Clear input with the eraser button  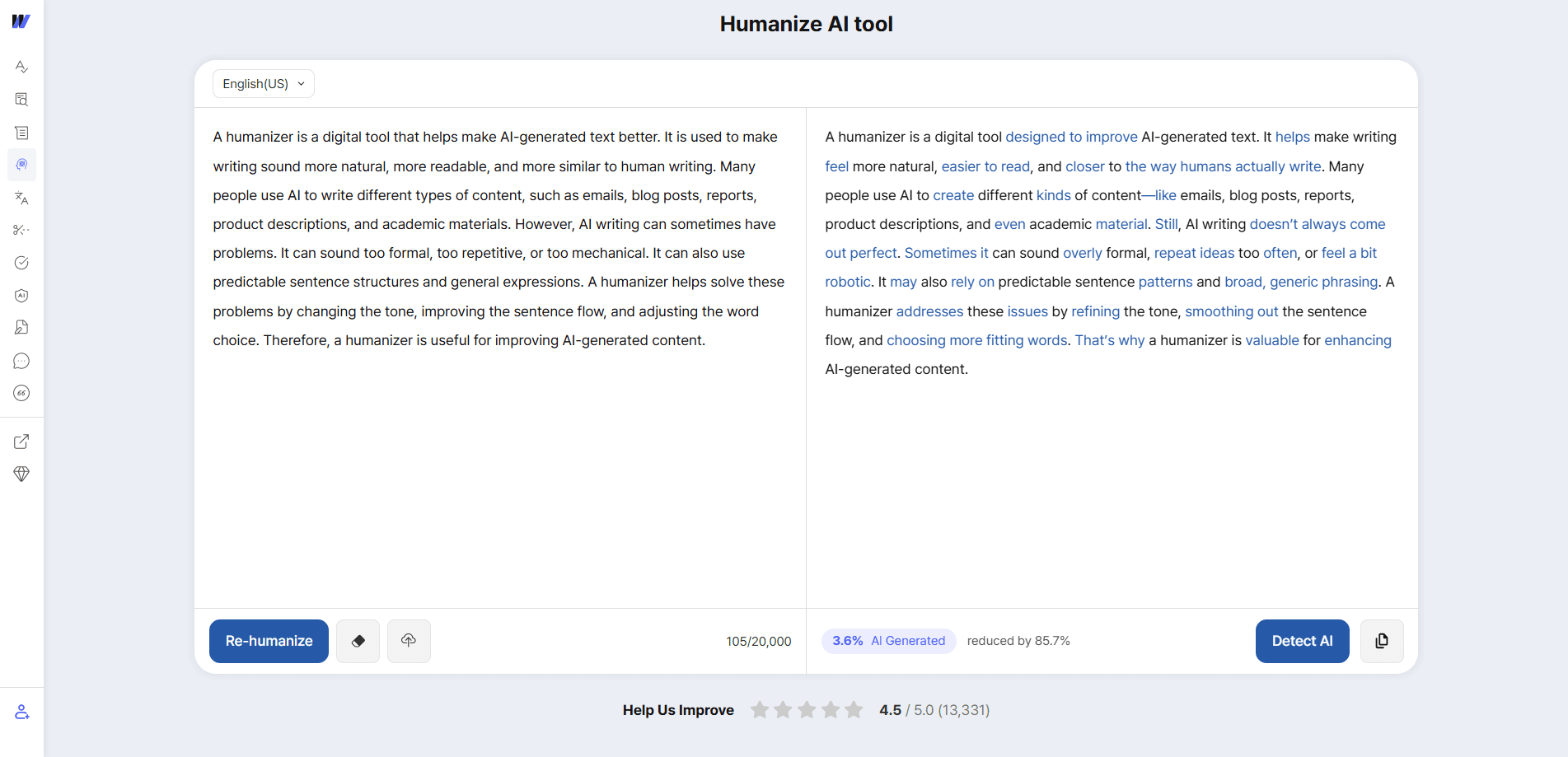(x=358, y=641)
